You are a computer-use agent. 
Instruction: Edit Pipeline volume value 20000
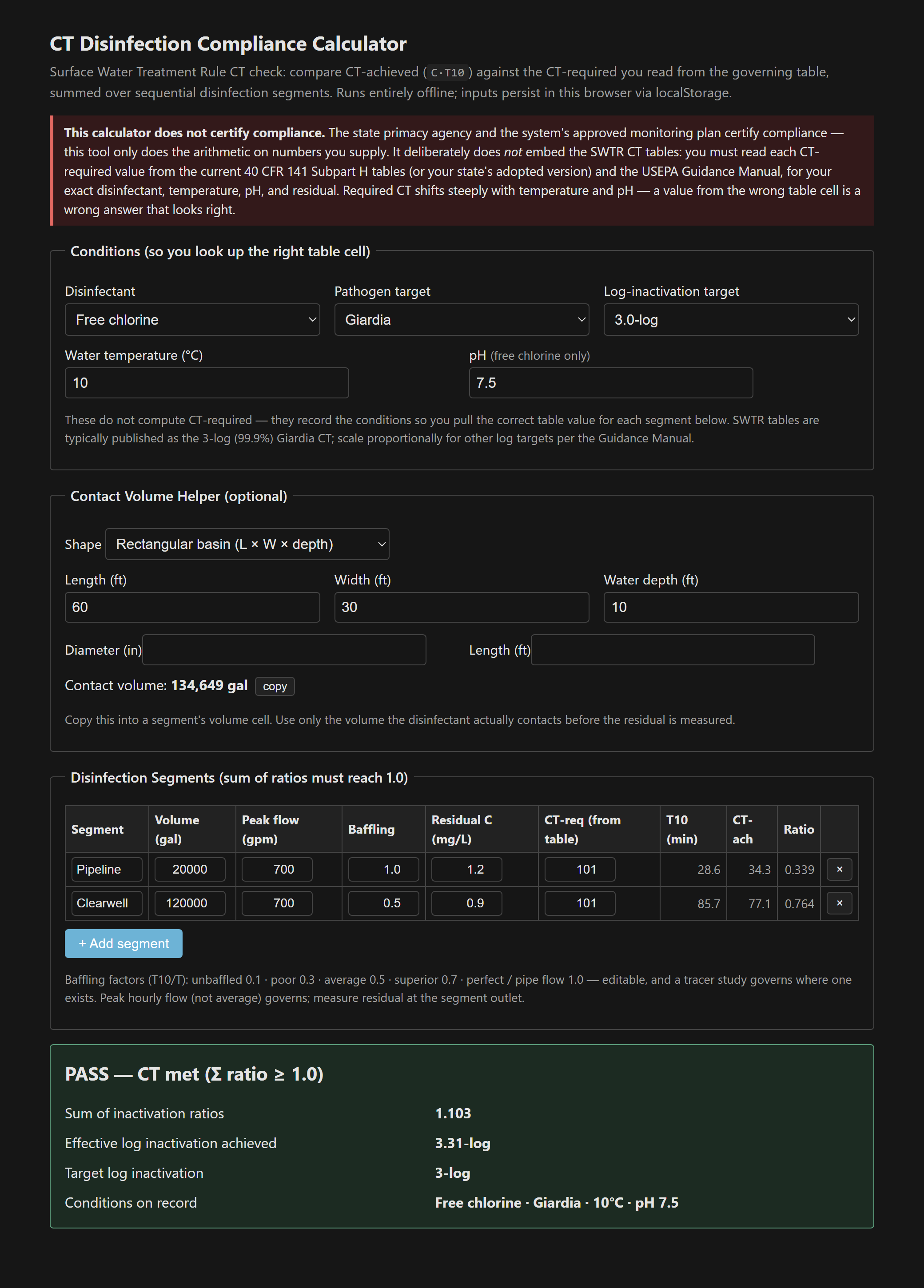(x=190, y=870)
